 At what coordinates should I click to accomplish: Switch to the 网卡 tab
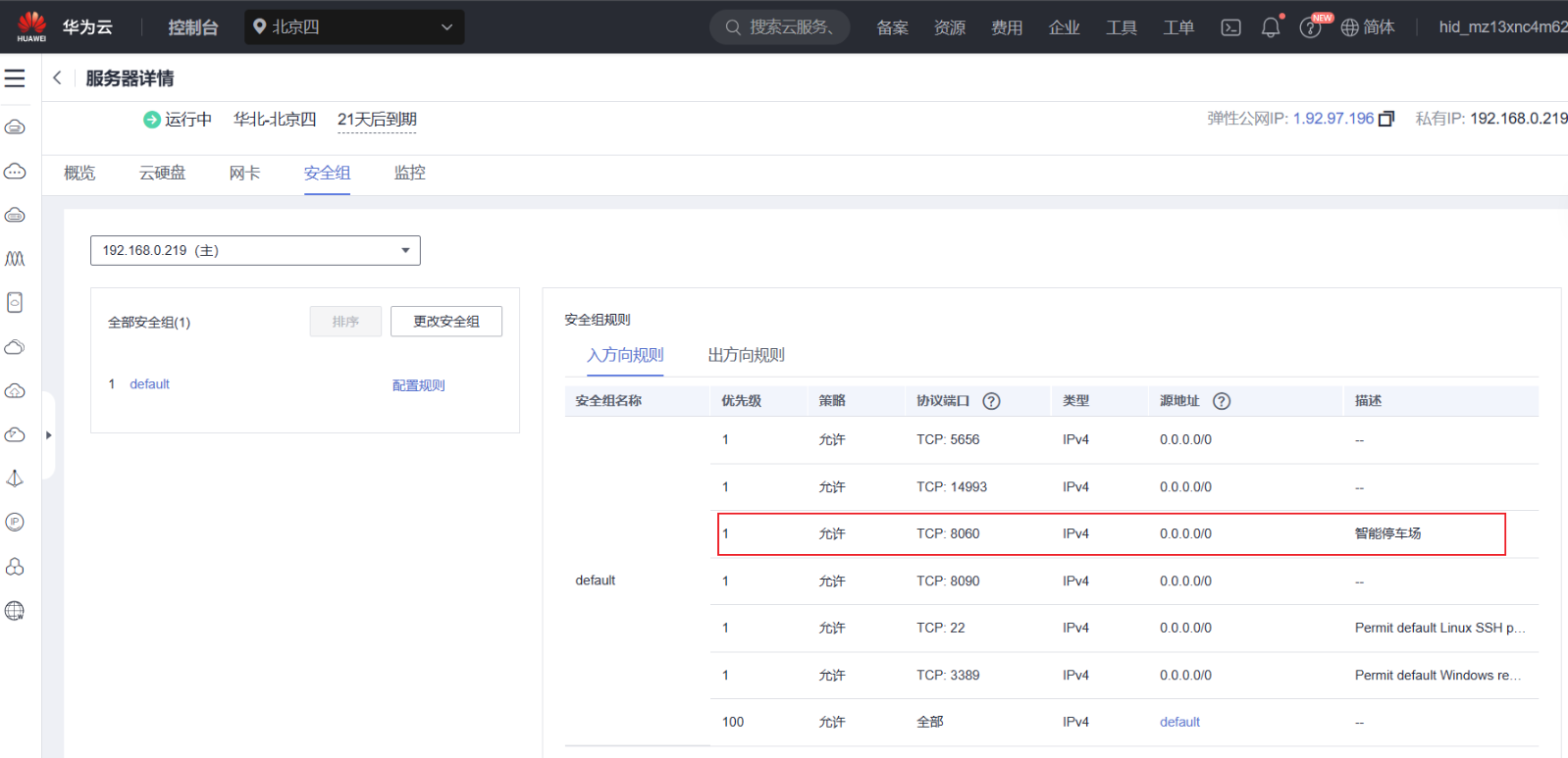coord(244,174)
